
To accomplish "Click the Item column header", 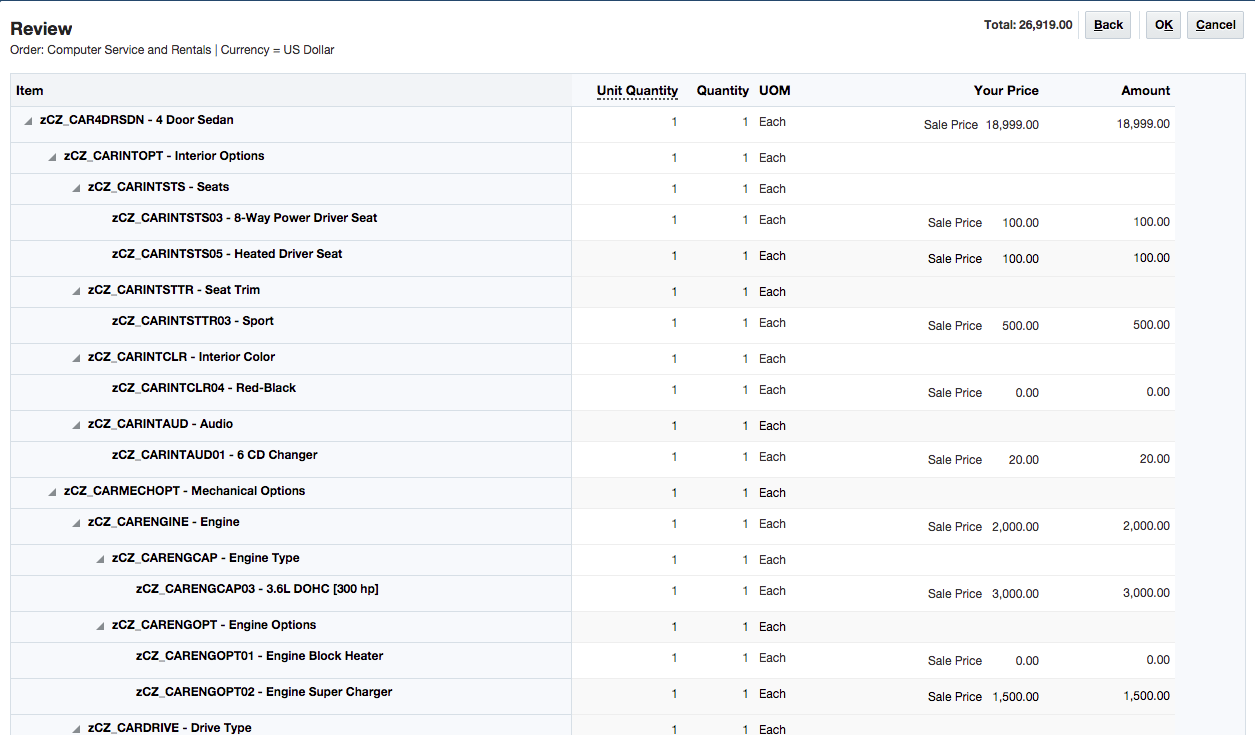I will coord(30,91).
